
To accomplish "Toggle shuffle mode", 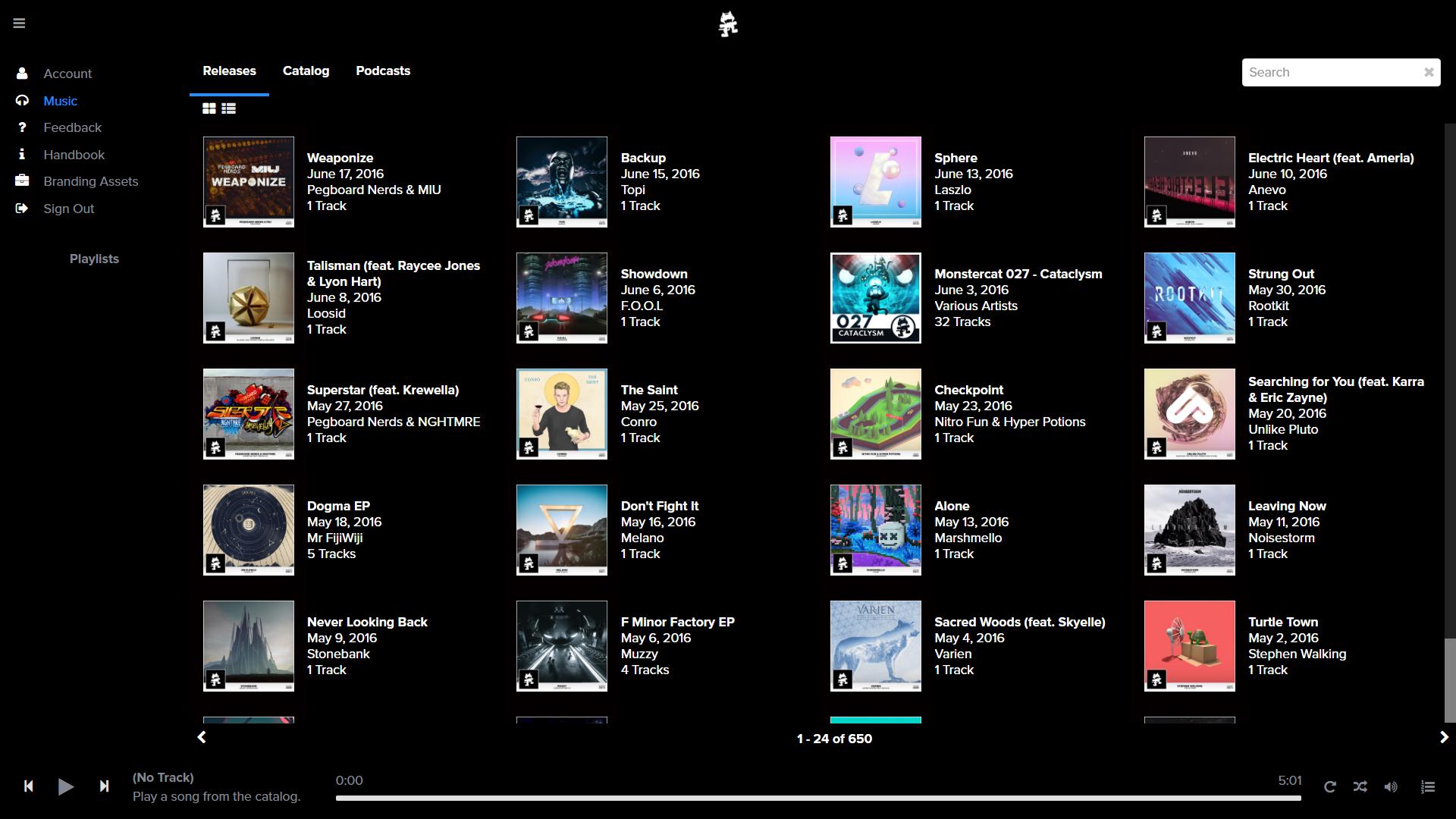I will (1360, 787).
